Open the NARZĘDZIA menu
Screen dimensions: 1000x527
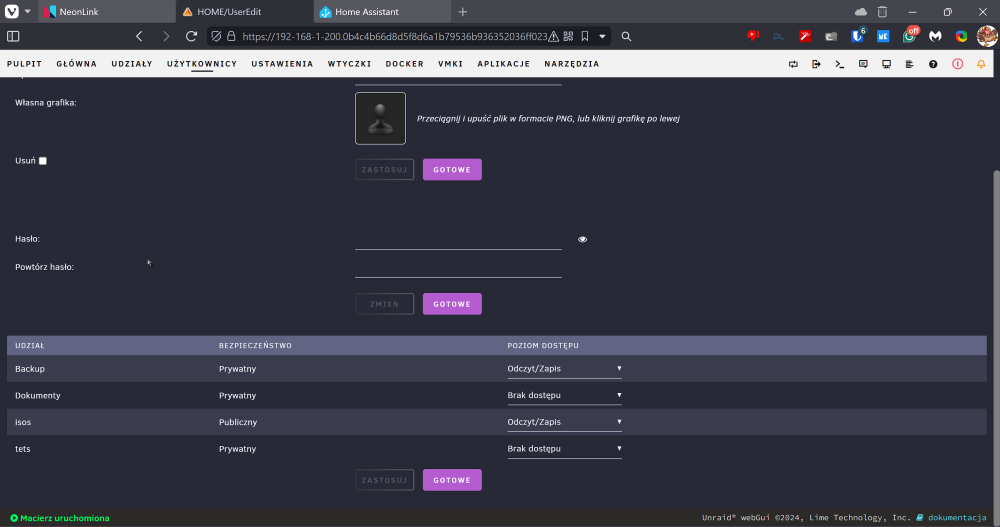pos(572,64)
